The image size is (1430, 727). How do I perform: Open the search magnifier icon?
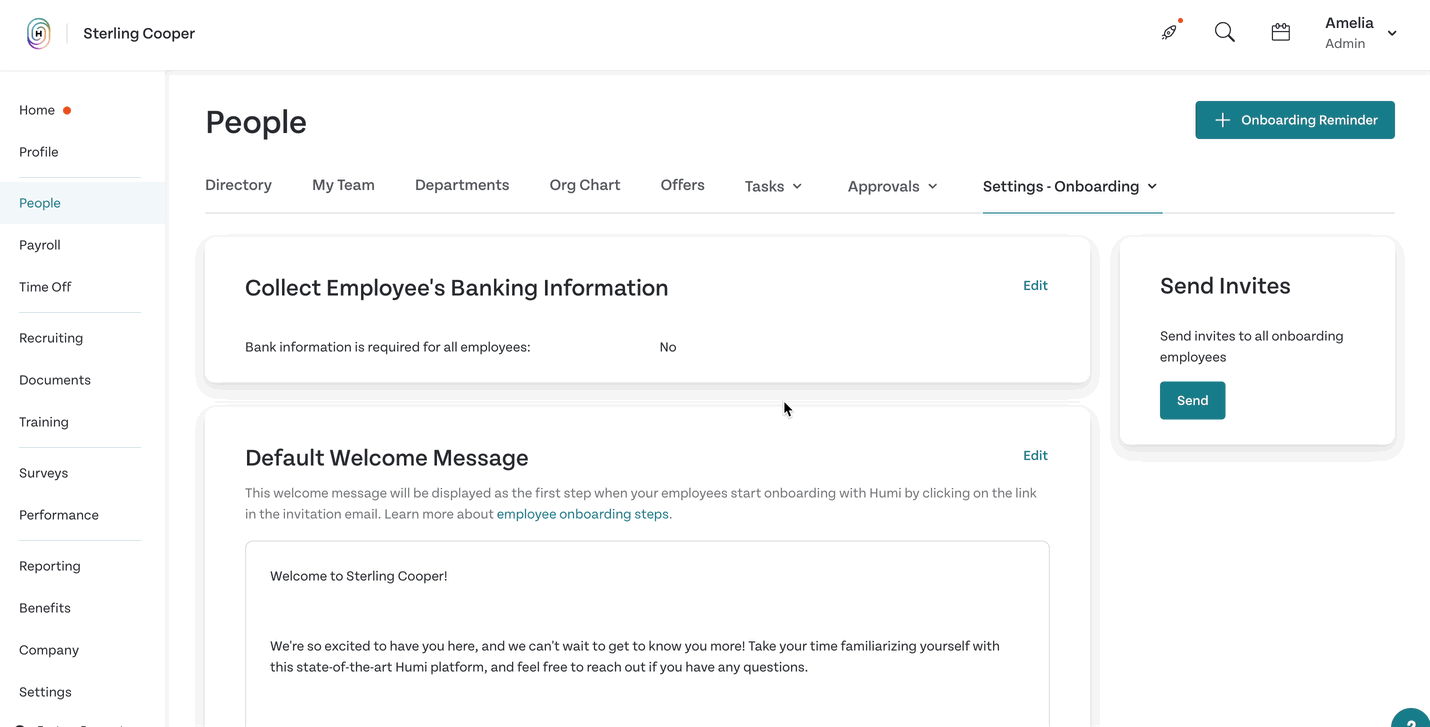click(1224, 32)
